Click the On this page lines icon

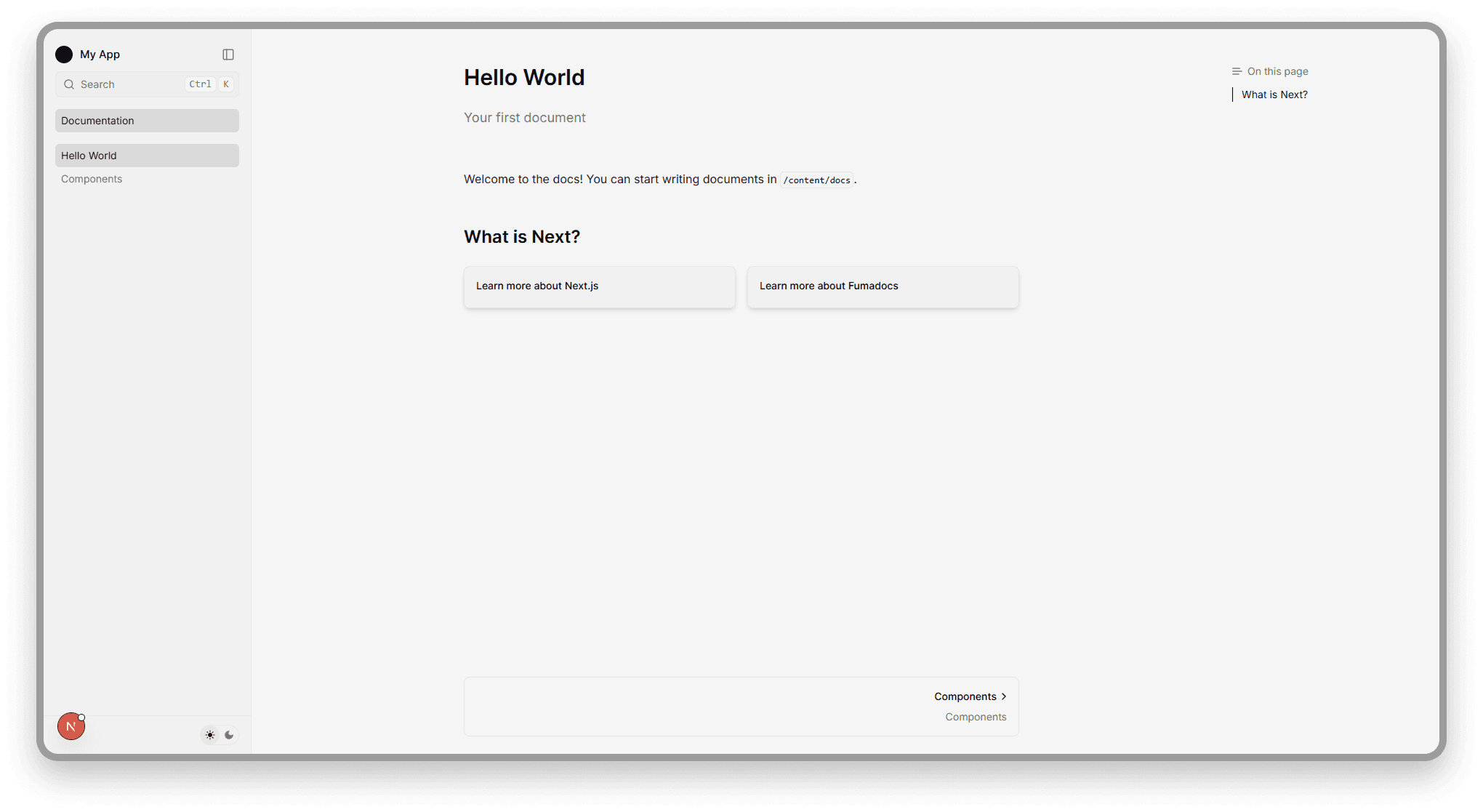coord(1237,71)
